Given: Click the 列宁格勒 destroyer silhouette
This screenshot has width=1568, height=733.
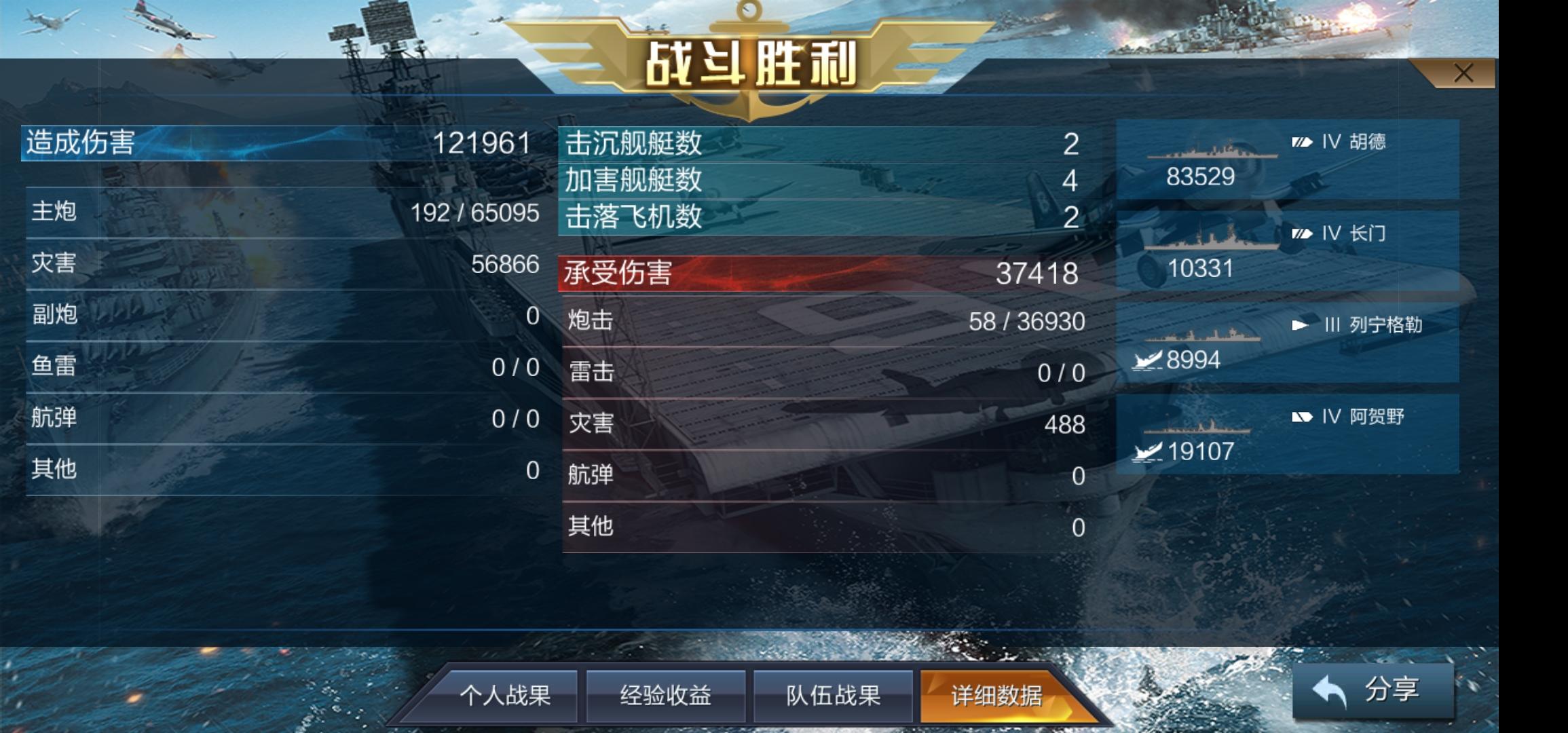Looking at the screenshot, I should 1203,334.
